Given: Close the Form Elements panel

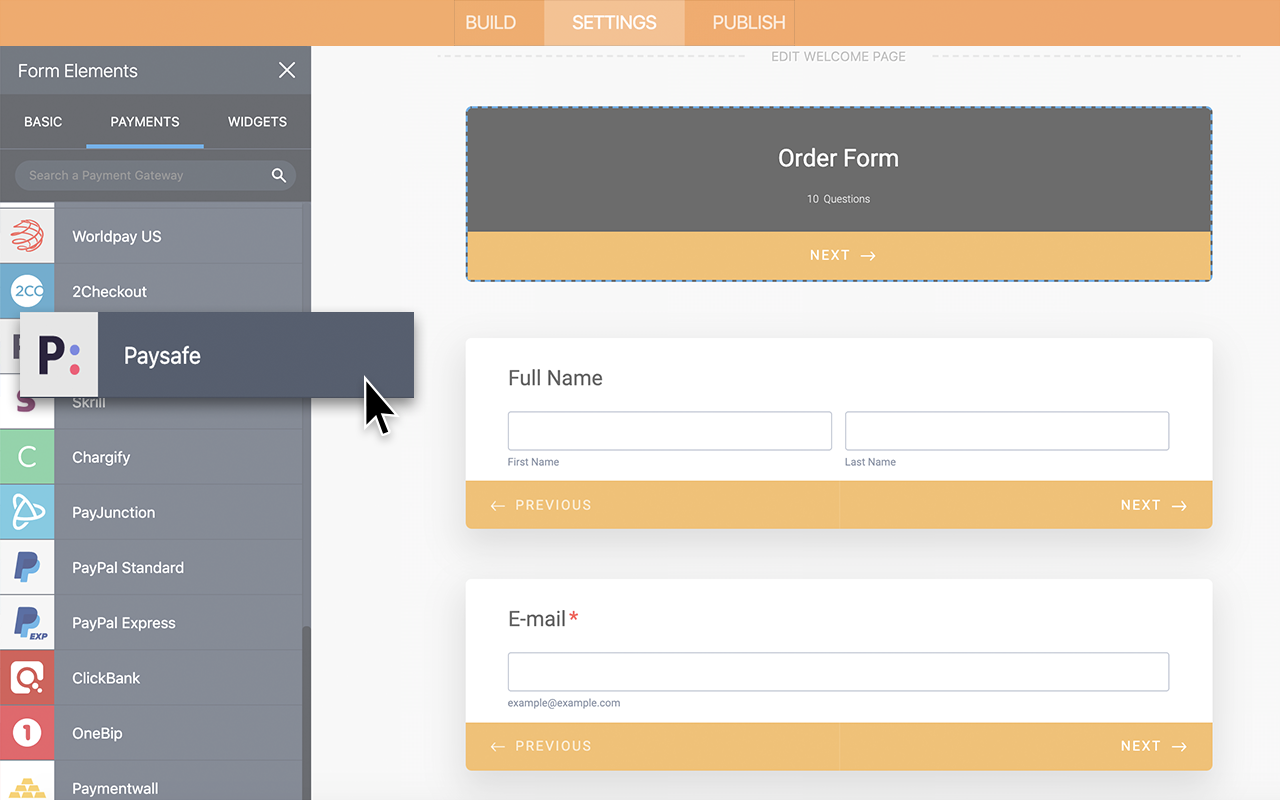Looking at the screenshot, I should coord(287,70).
